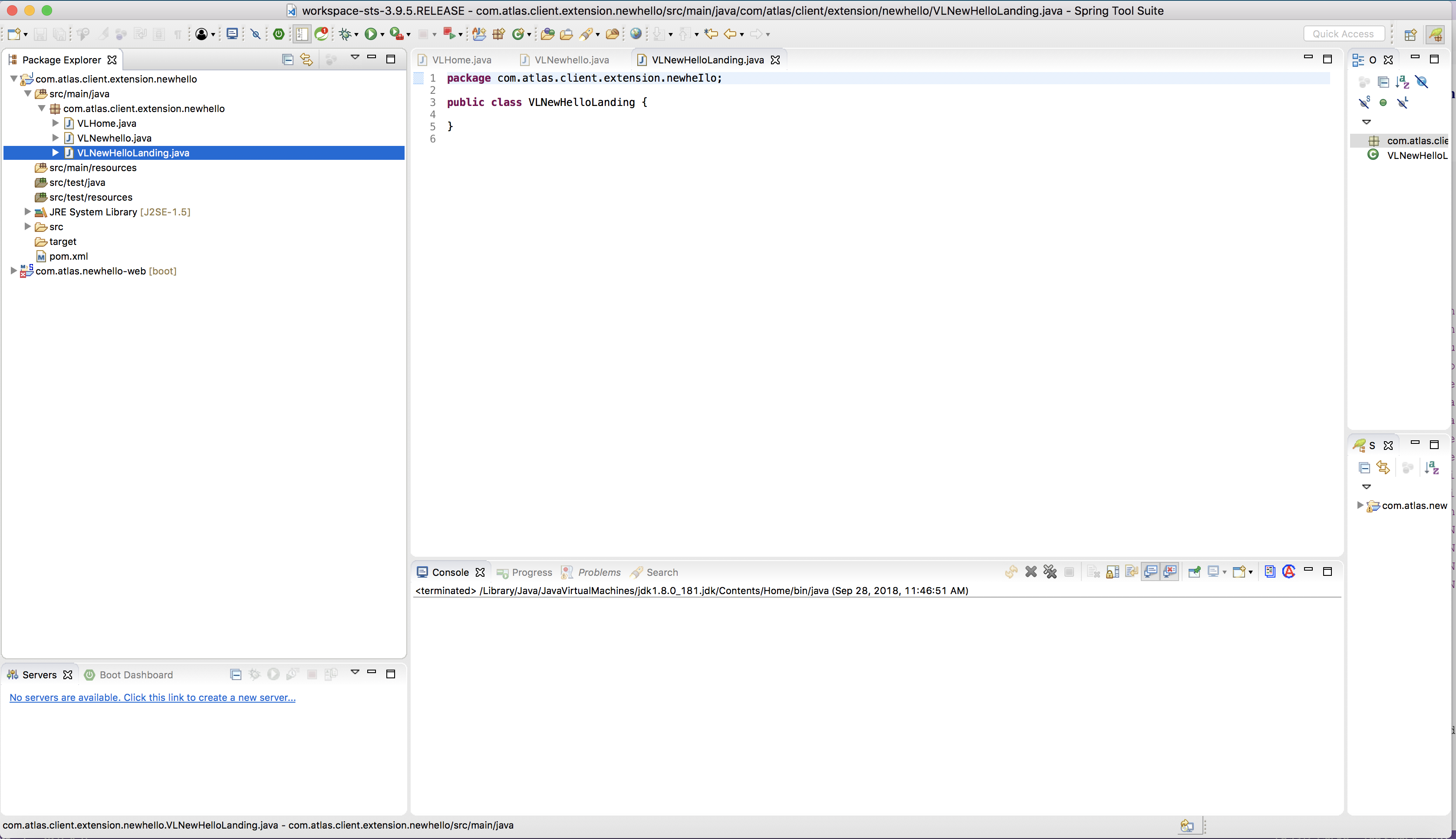Click the Debug bug icon

click(345, 34)
